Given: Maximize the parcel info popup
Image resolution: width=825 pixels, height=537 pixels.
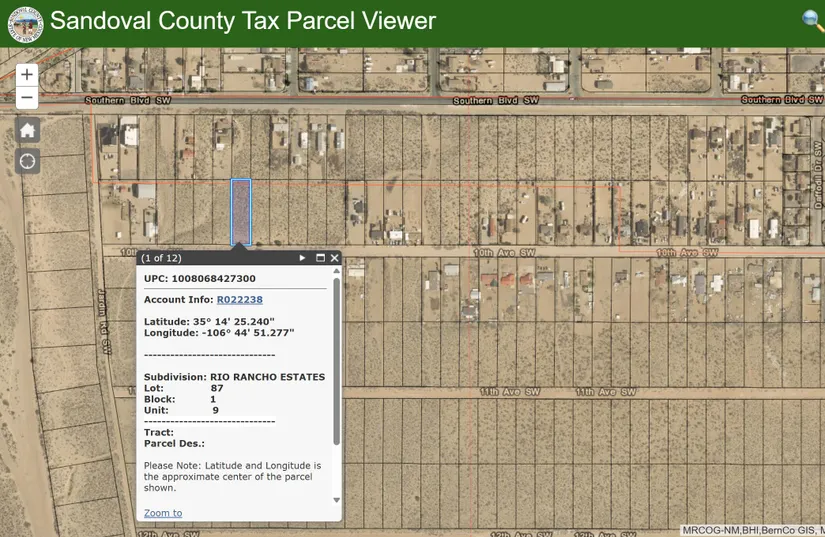Looking at the screenshot, I should pyautogui.click(x=320, y=258).
